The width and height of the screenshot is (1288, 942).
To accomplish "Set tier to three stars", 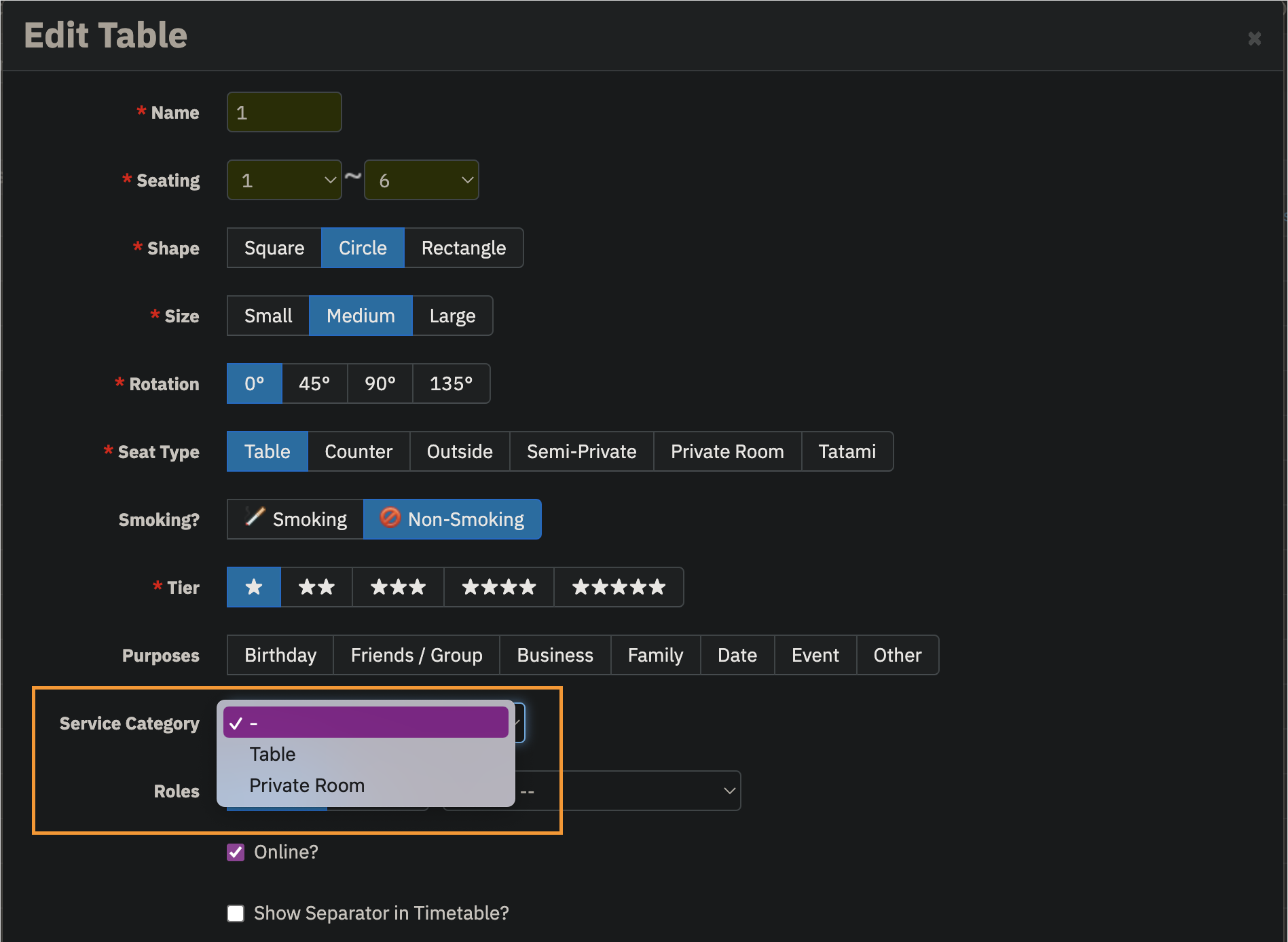I will point(398,587).
